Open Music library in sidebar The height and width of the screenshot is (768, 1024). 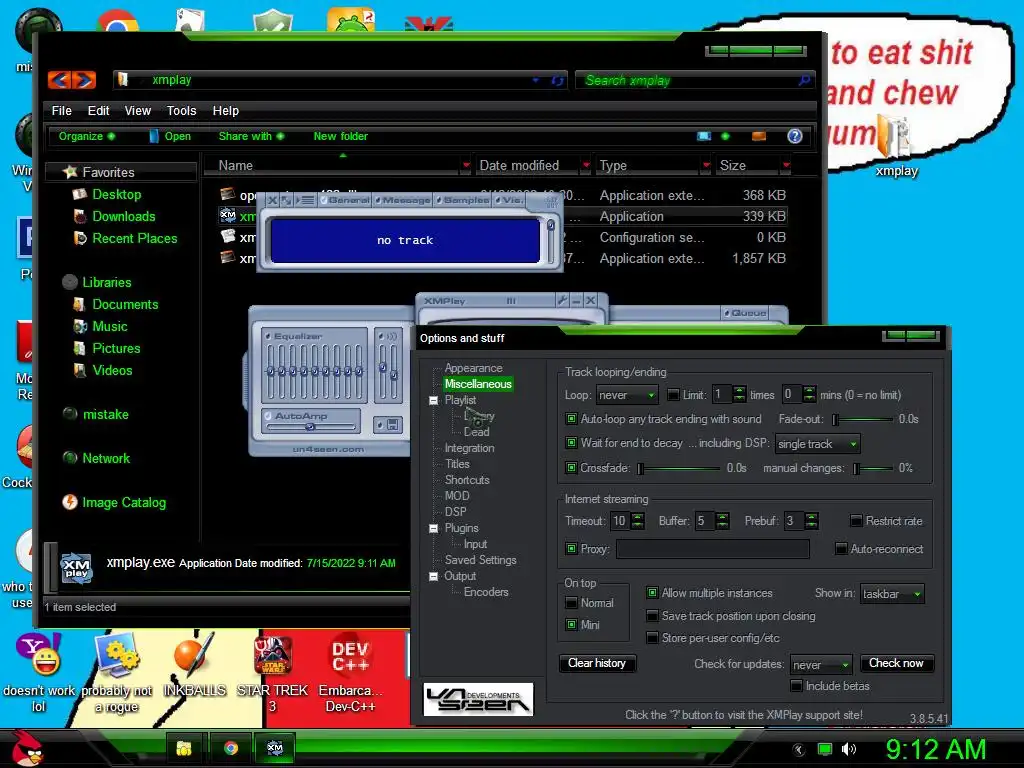[x=110, y=326]
